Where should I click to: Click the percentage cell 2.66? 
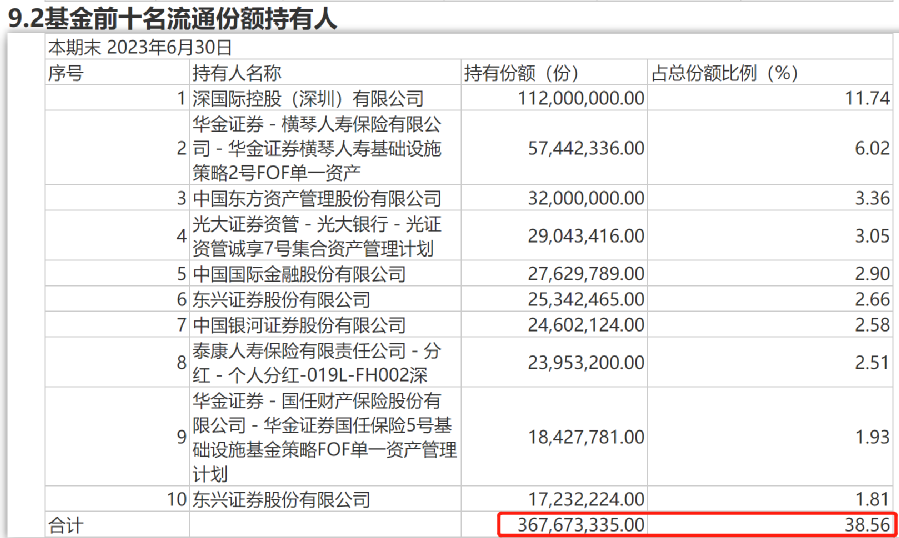[x=872, y=299]
